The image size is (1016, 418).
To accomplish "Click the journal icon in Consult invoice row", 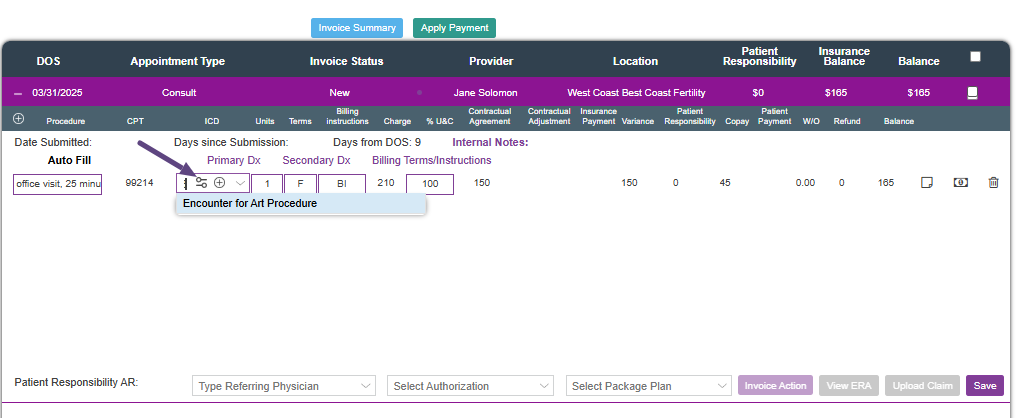I will (972, 93).
